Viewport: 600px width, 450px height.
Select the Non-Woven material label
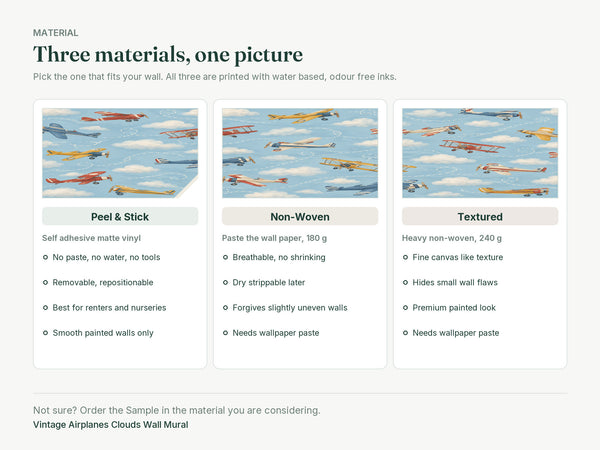300,217
